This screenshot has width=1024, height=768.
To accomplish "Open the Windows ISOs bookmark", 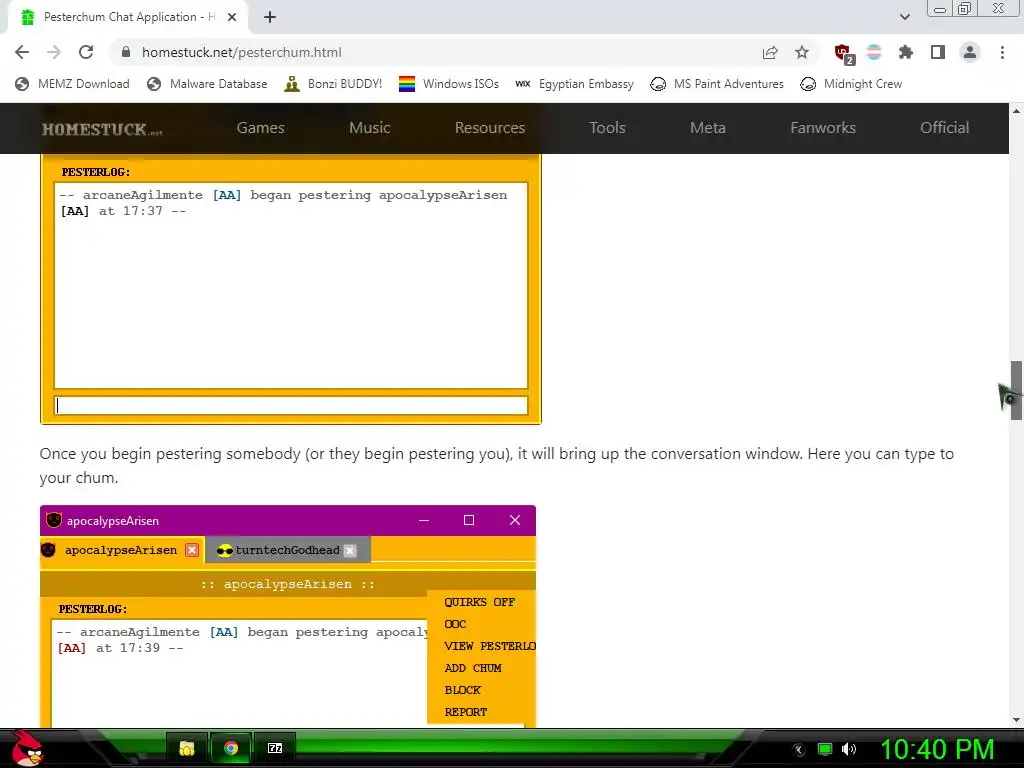I will [449, 84].
